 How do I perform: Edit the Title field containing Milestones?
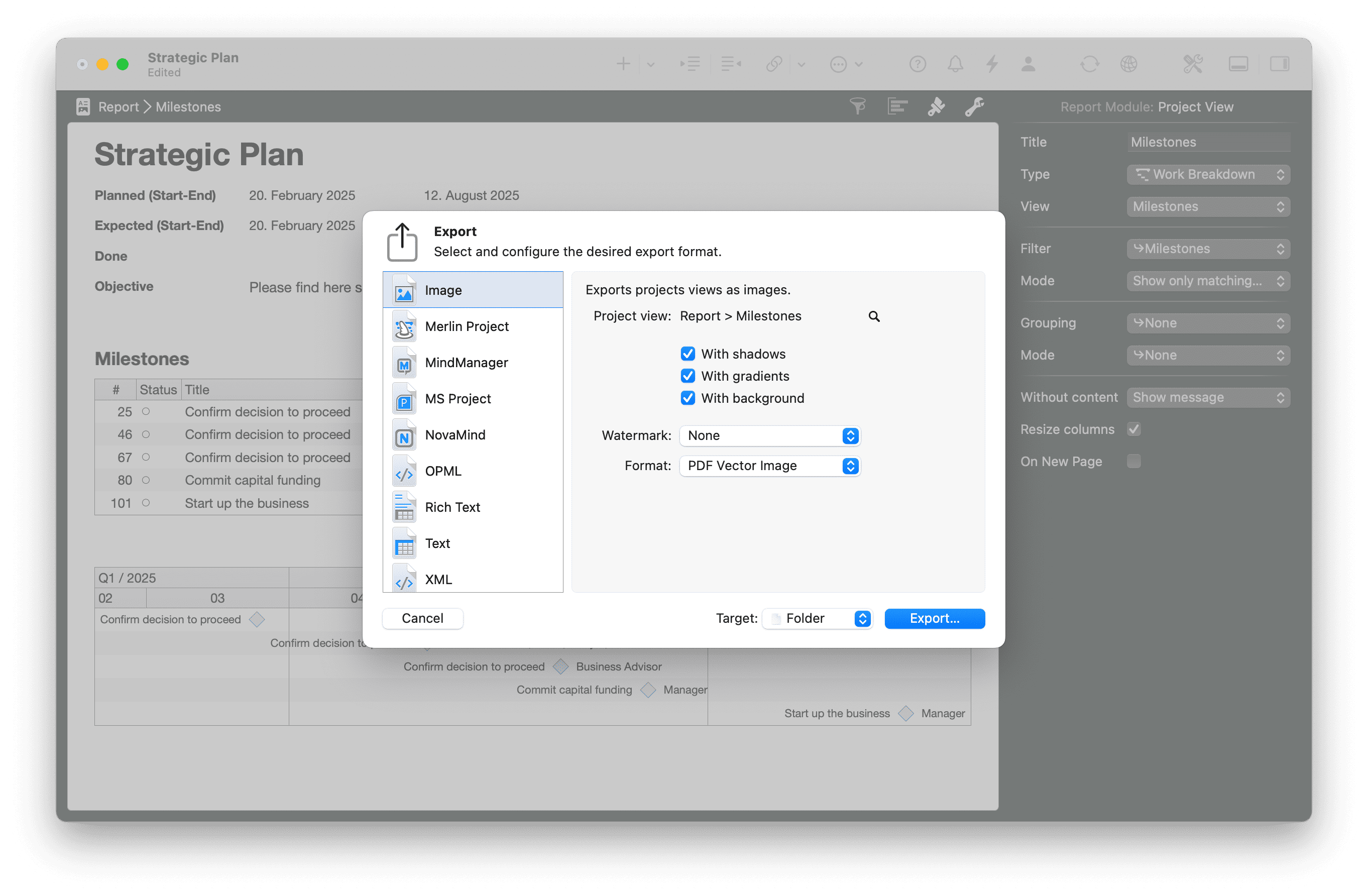click(1207, 142)
